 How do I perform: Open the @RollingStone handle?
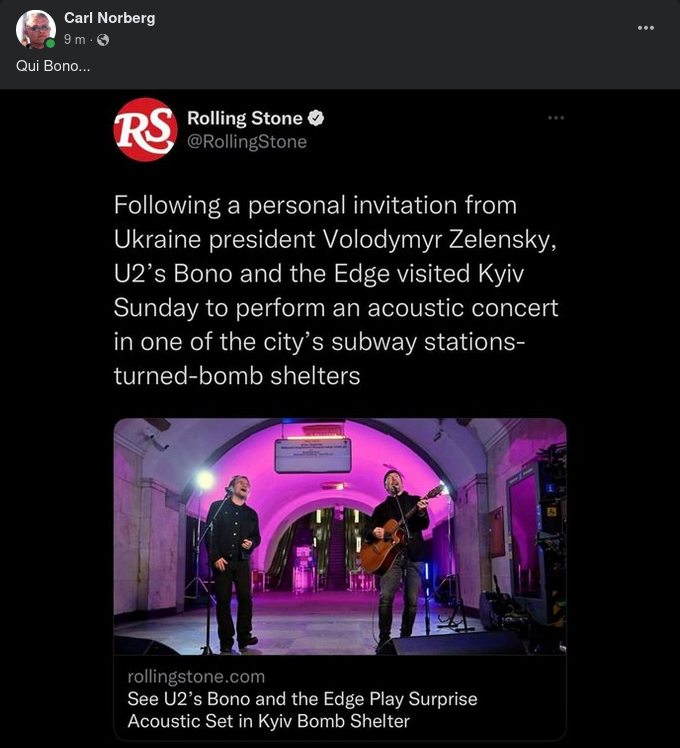tap(247, 142)
